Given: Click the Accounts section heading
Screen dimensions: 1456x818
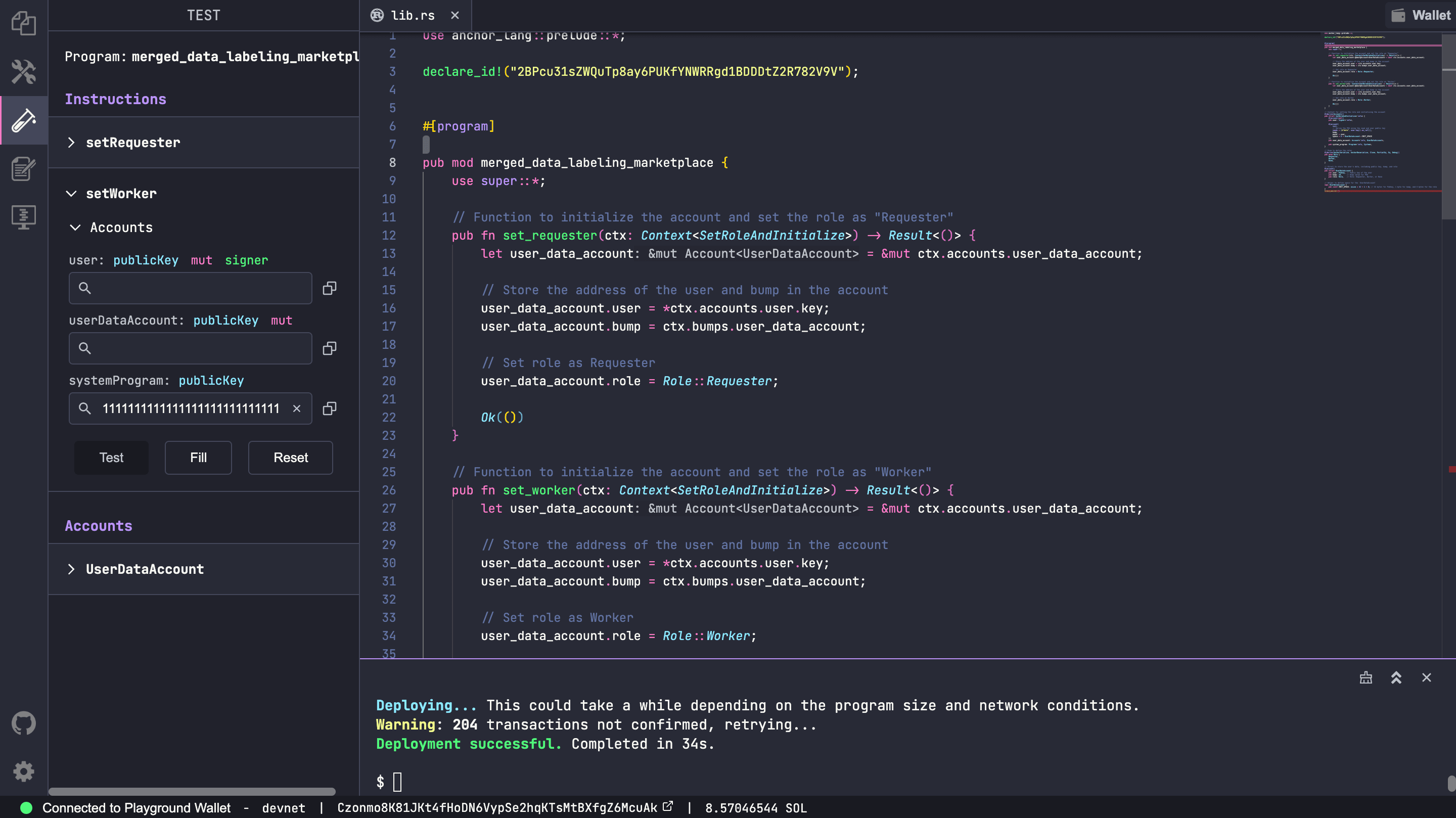Looking at the screenshot, I should tap(99, 526).
